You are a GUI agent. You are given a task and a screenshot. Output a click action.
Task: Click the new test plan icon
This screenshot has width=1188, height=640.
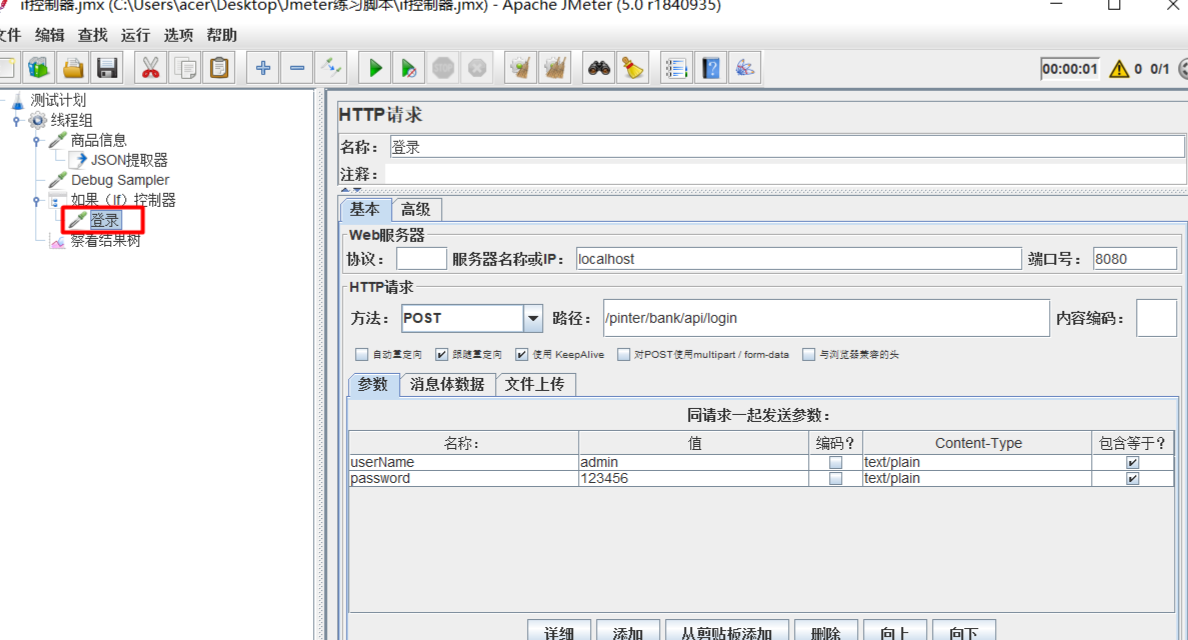pyautogui.click(x=8, y=68)
